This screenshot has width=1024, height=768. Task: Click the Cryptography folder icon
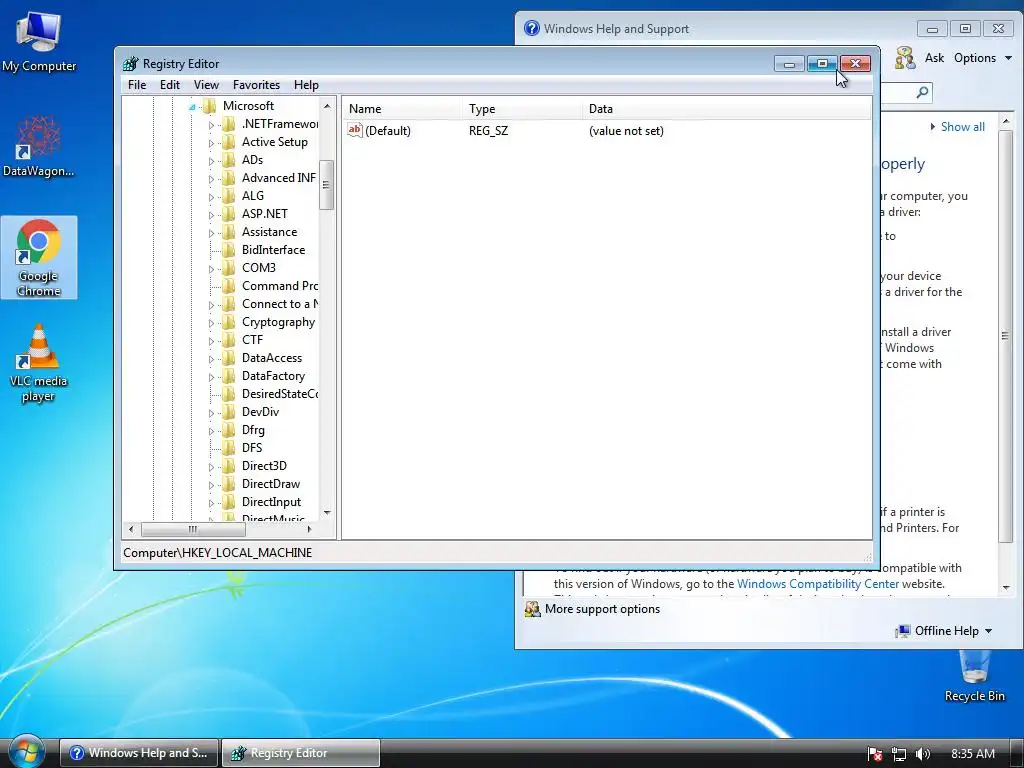click(229, 322)
